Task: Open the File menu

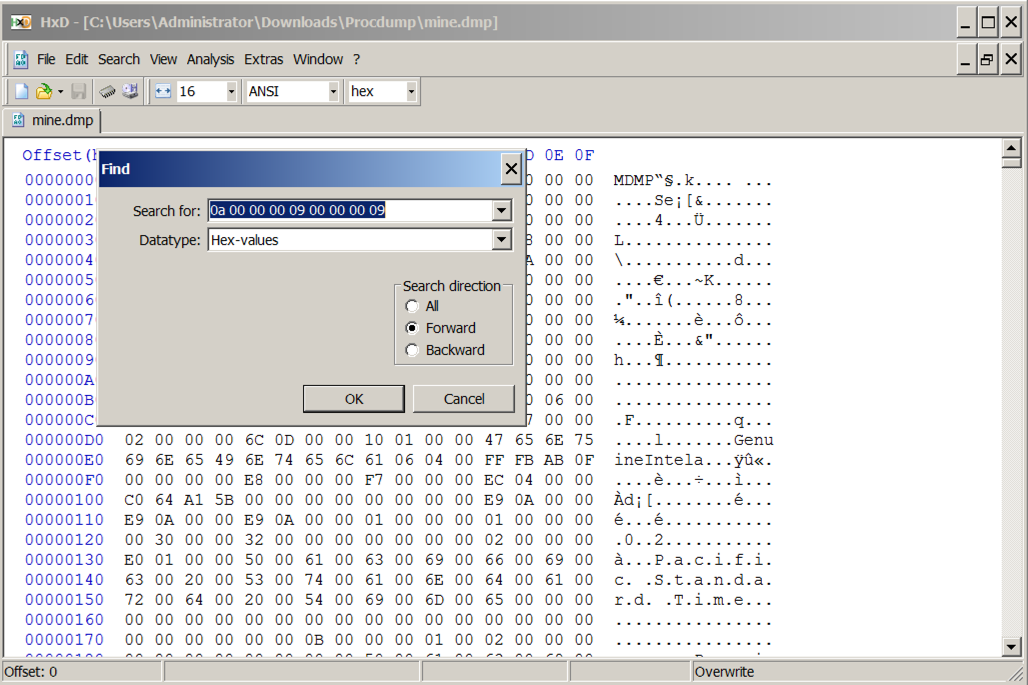Action: [x=46, y=60]
